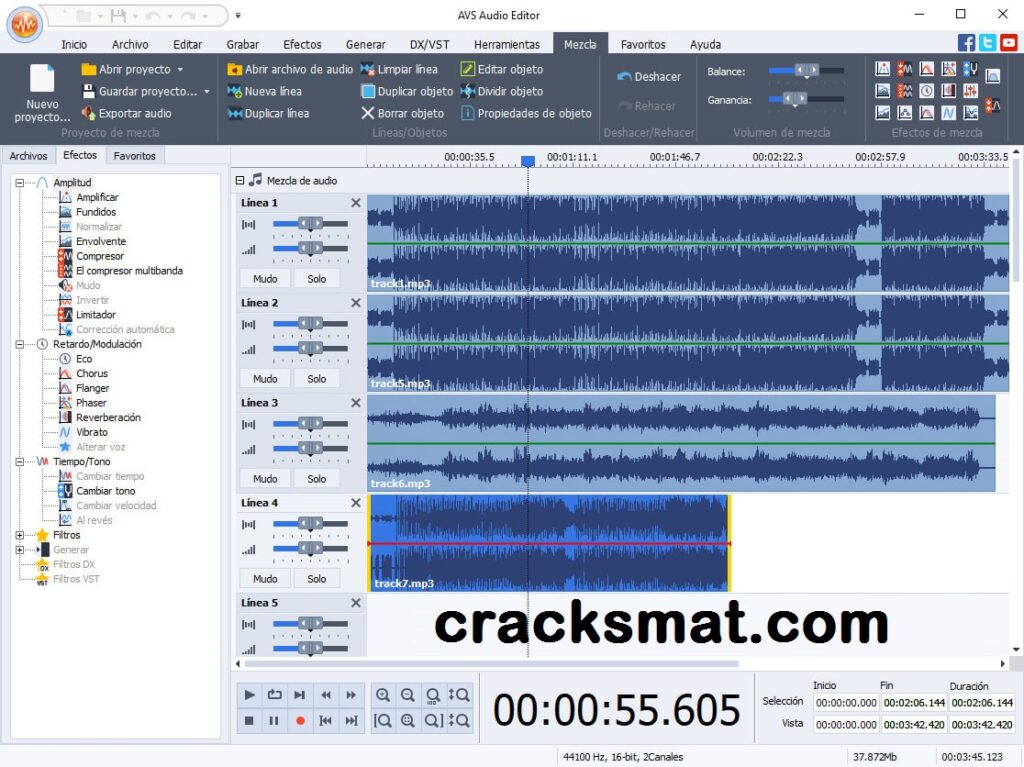This screenshot has height=767, width=1024.
Task: Switch to the Favoritos panel tab
Action: 135,155
